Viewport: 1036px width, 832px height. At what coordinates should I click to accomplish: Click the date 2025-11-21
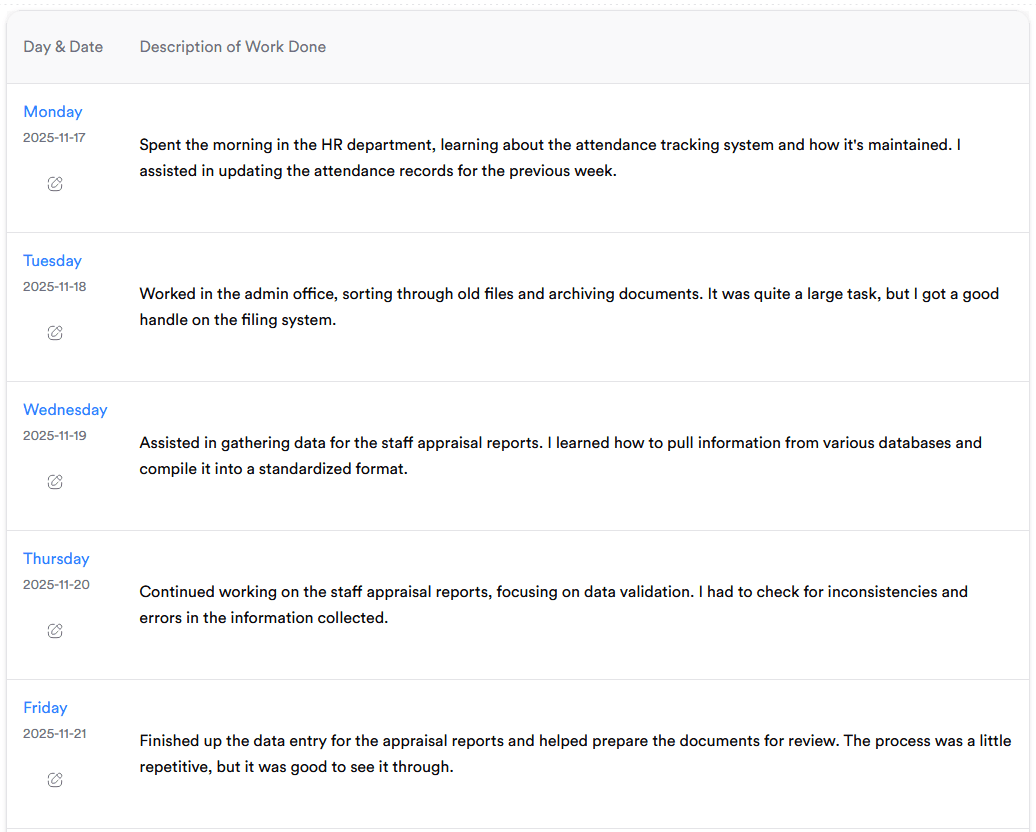tap(54, 734)
